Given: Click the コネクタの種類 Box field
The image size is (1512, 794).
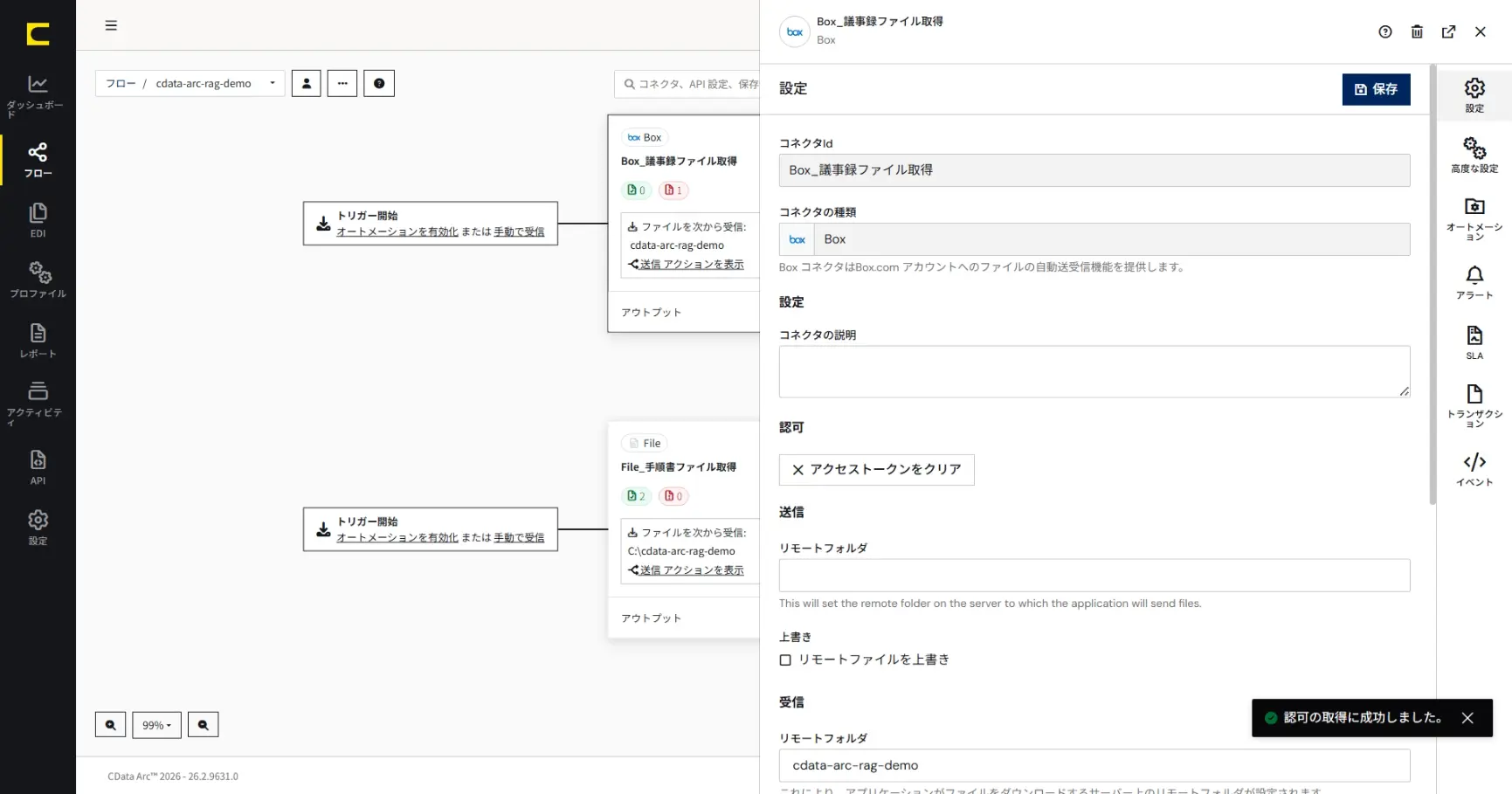Looking at the screenshot, I should (1094, 239).
